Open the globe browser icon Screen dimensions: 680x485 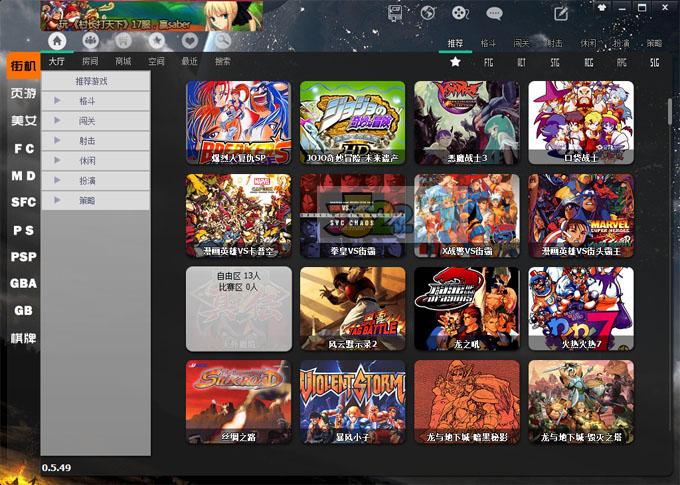tap(428, 13)
